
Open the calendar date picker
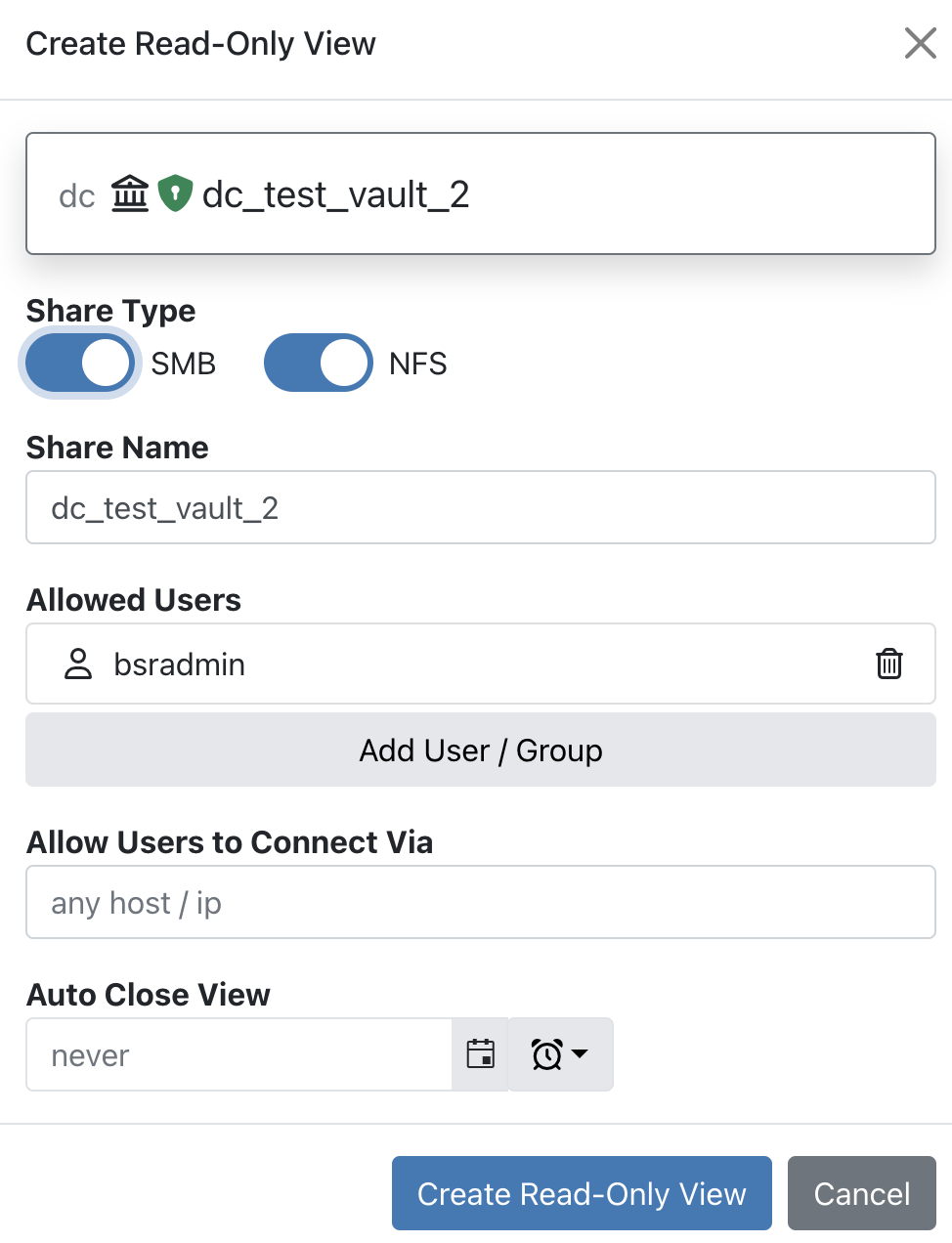(480, 1054)
